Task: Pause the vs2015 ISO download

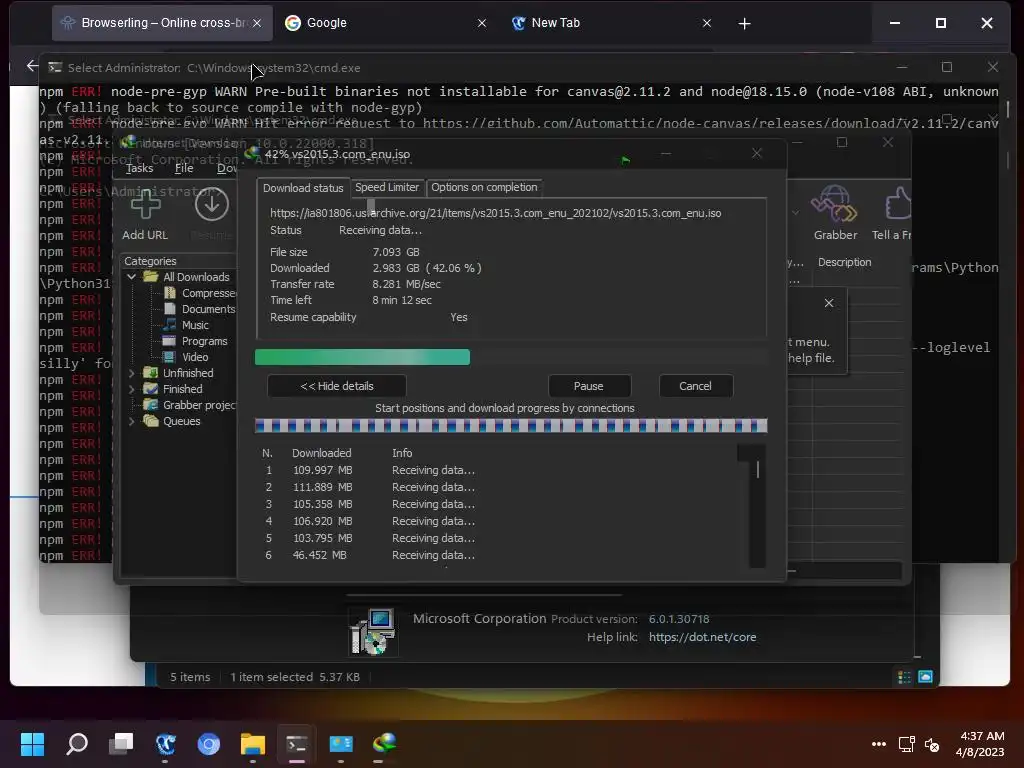Action: pyautogui.click(x=588, y=386)
